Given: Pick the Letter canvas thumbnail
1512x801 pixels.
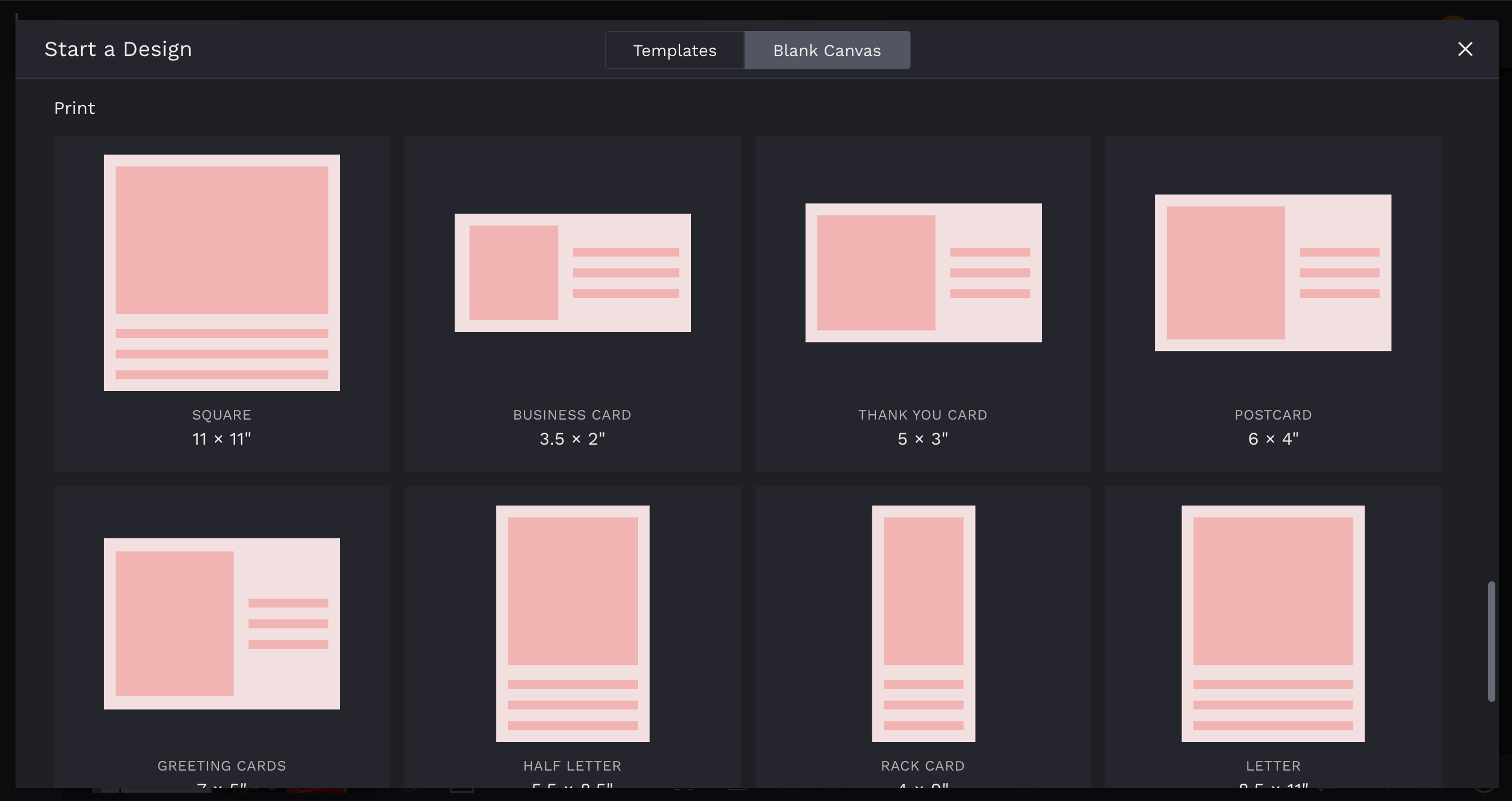Looking at the screenshot, I should (1273, 624).
